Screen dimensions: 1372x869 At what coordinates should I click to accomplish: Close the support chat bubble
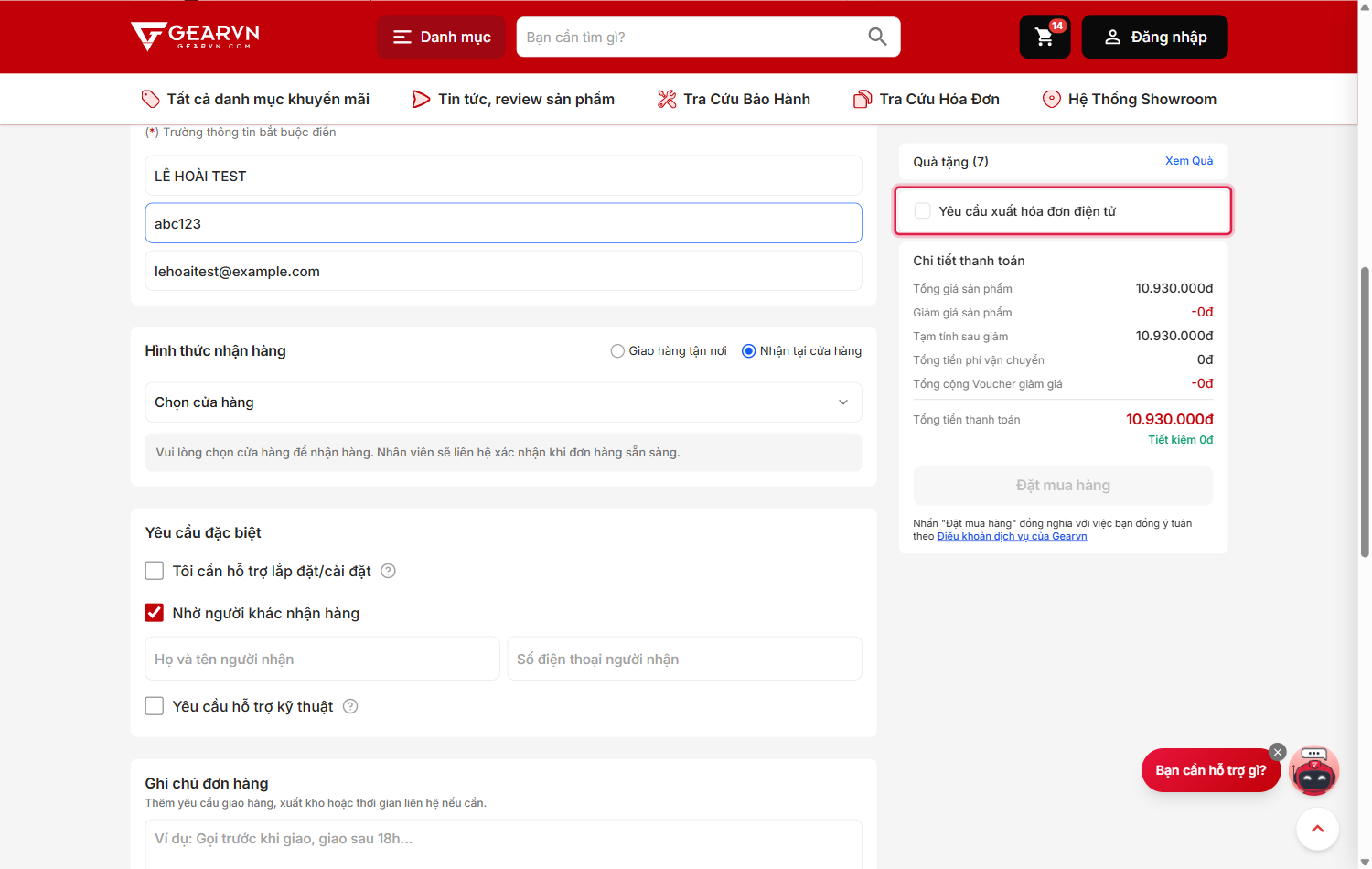point(1279,752)
